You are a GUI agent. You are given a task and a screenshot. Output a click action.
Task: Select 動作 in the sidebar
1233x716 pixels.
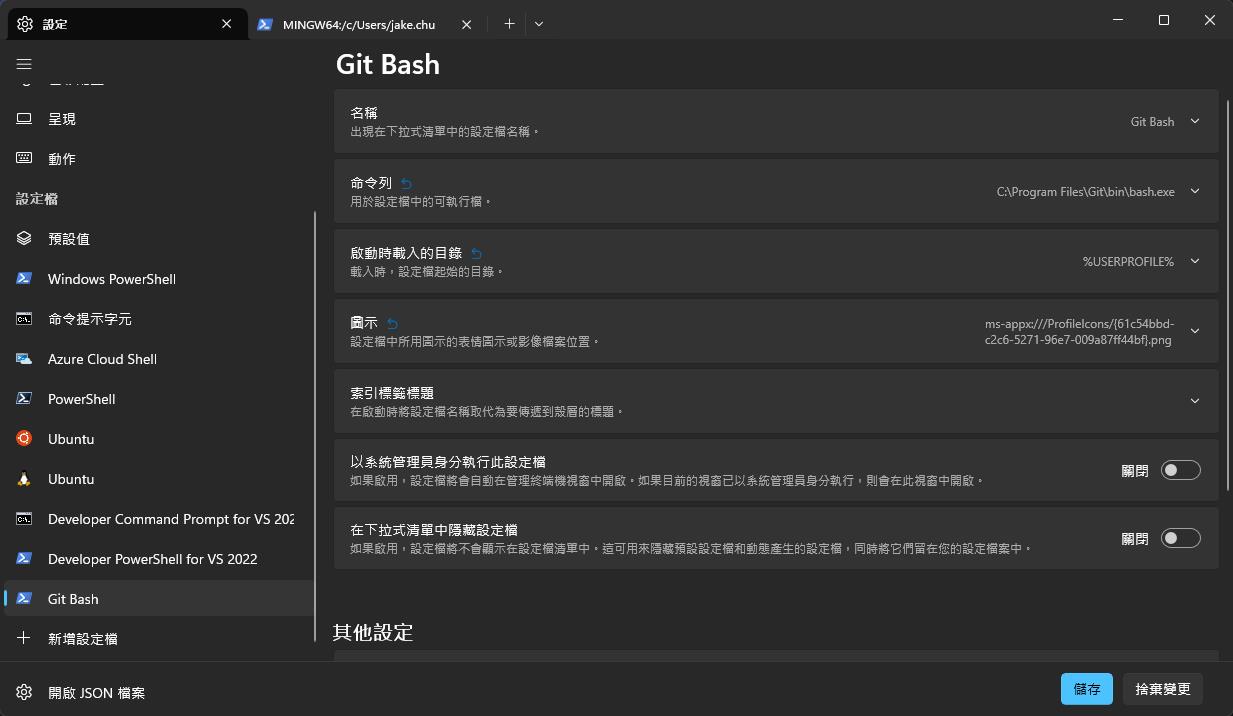(159, 158)
